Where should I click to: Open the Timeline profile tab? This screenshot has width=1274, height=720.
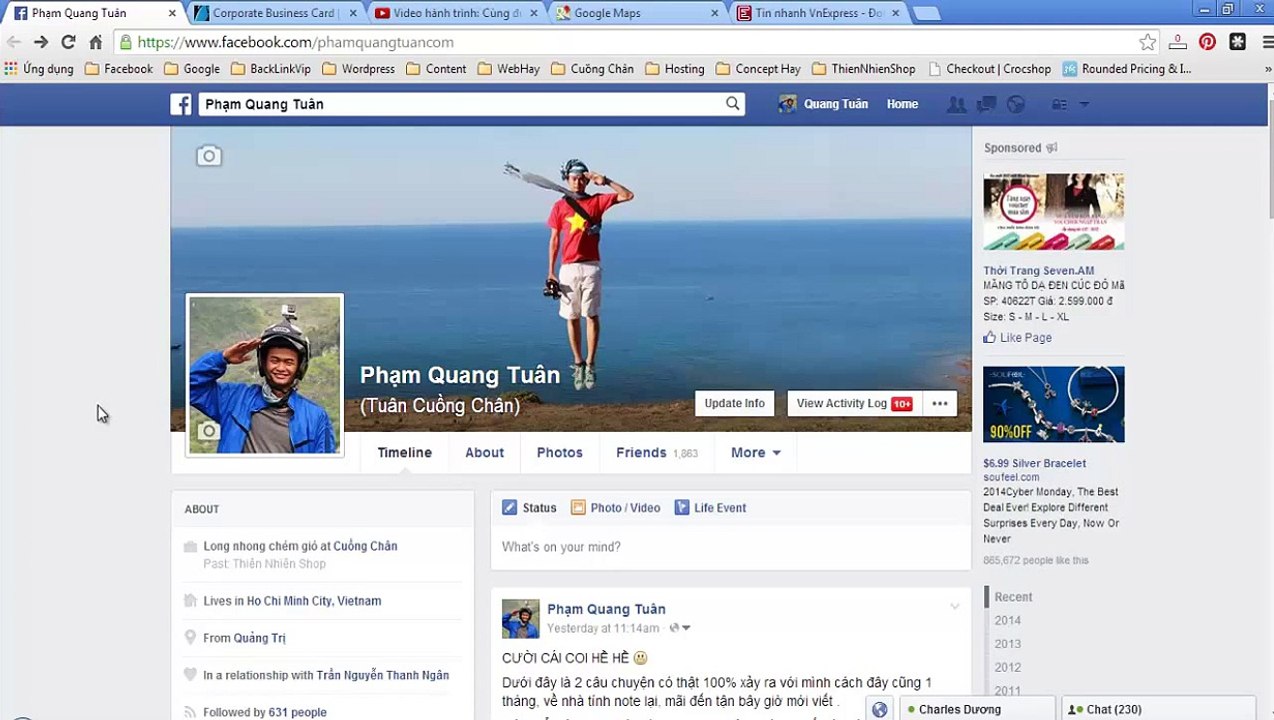point(405,453)
